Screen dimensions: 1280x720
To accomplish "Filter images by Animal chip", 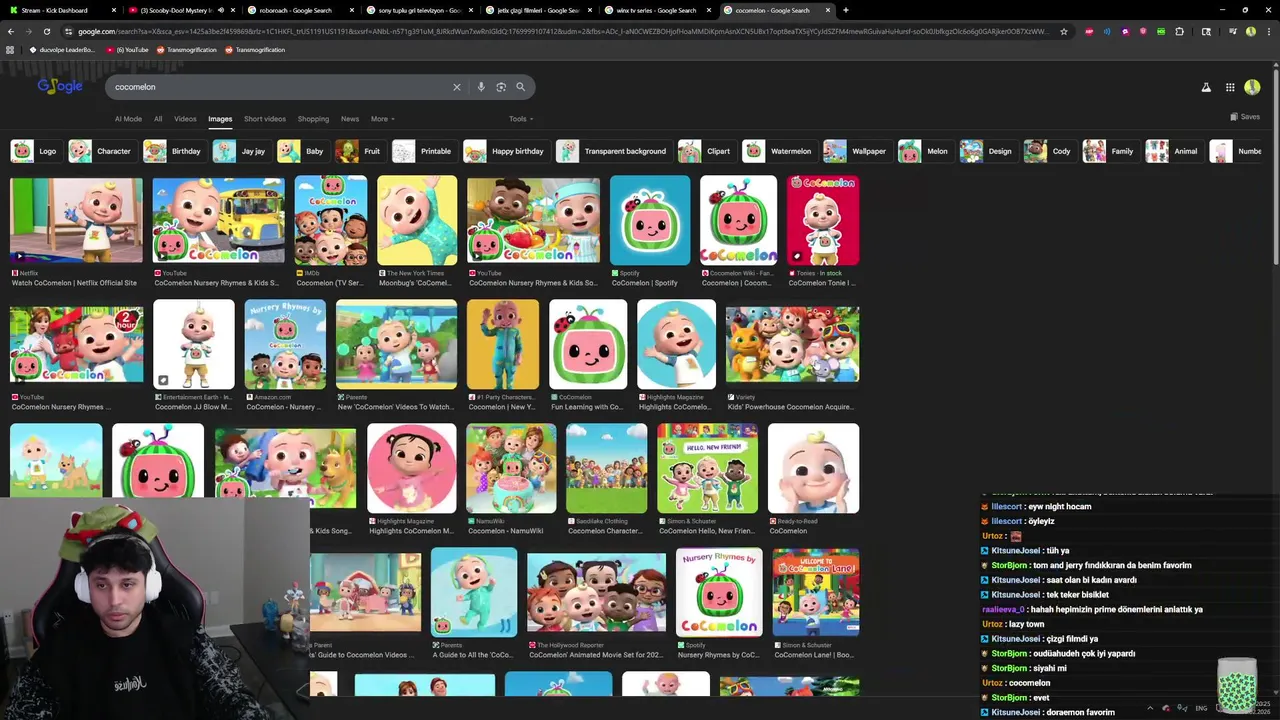I will click(1173, 151).
